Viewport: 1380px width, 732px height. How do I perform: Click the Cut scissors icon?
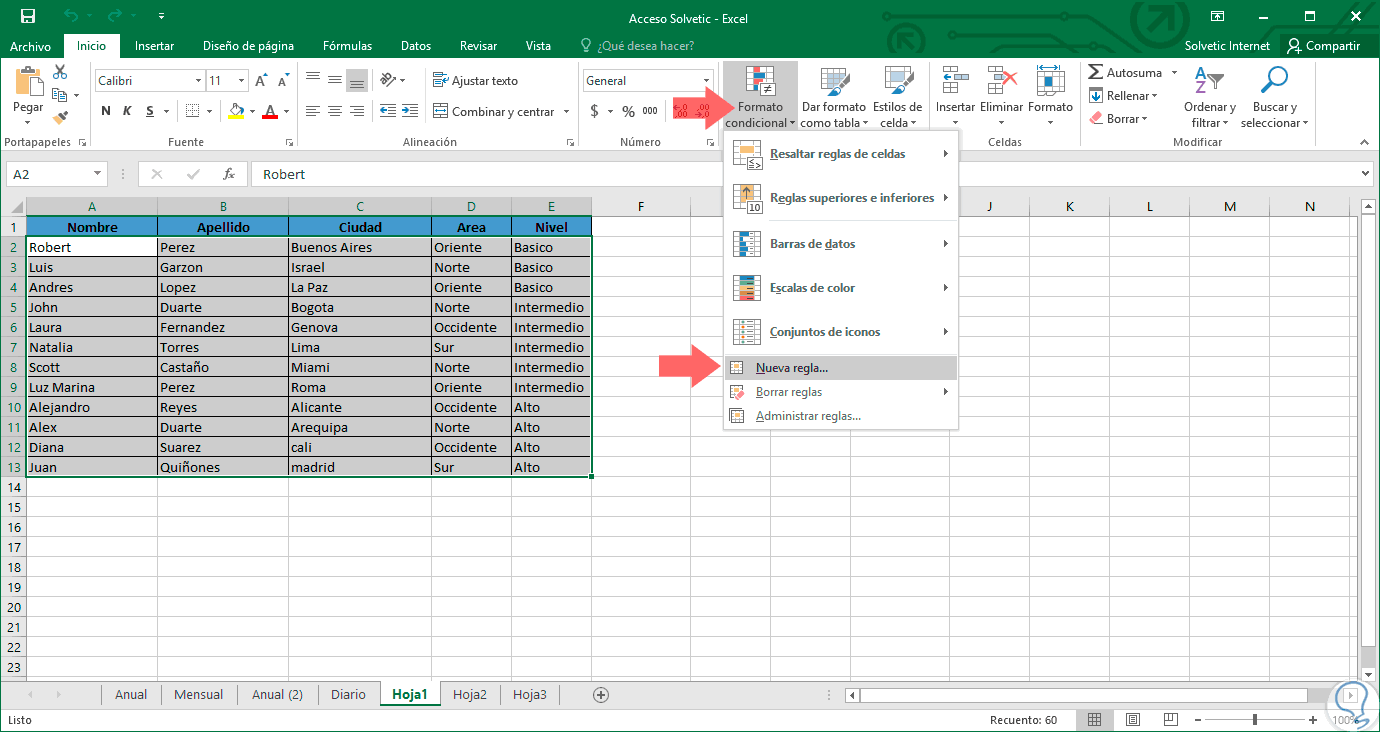click(x=60, y=72)
